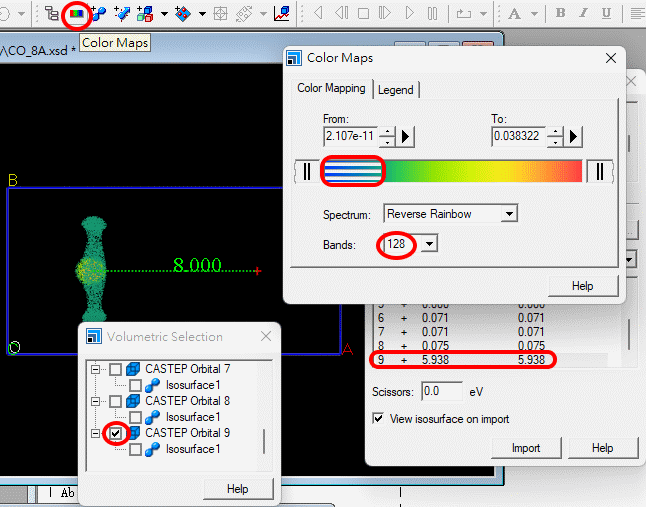Image resolution: width=646 pixels, height=507 pixels.
Task: Click the play arrow next to From value
Action: click(407, 135)
